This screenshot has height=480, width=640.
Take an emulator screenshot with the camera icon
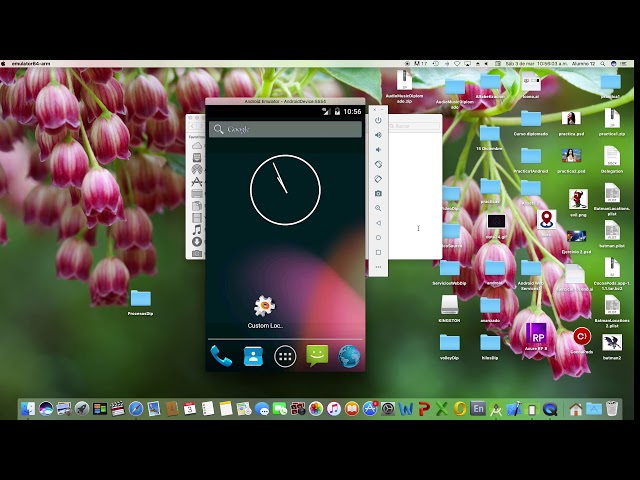[378, 193]
